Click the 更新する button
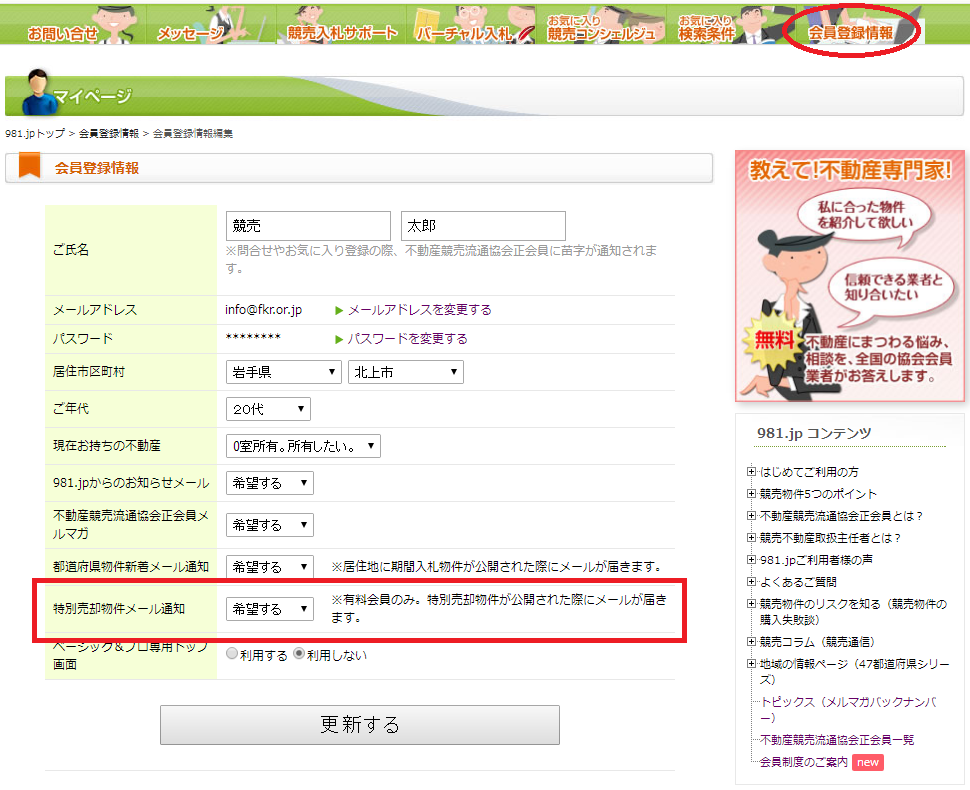This screenshot has height=790, width=970. pos(359,724)
